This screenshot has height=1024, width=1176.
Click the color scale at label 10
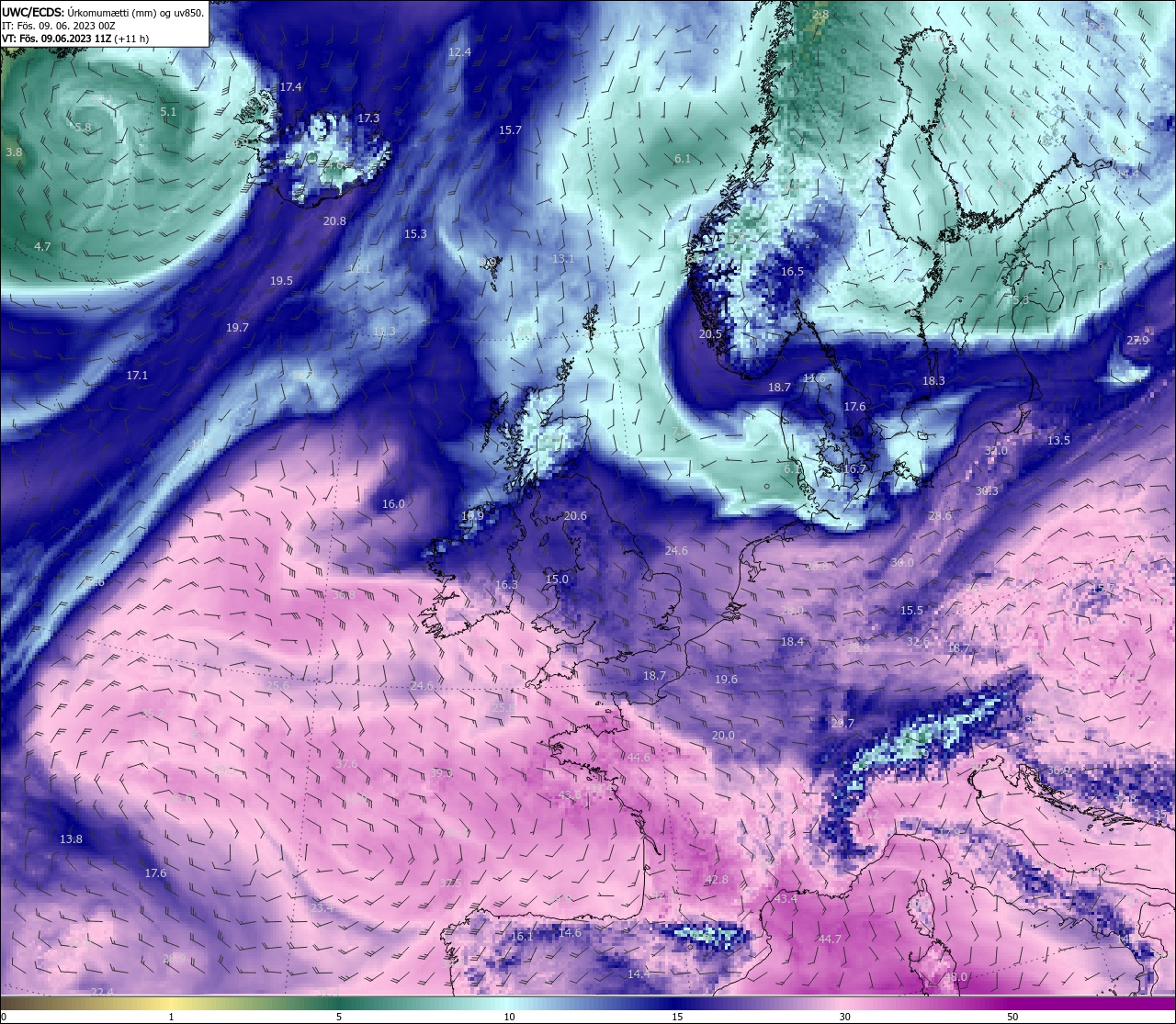click(x=508, y=1017)
